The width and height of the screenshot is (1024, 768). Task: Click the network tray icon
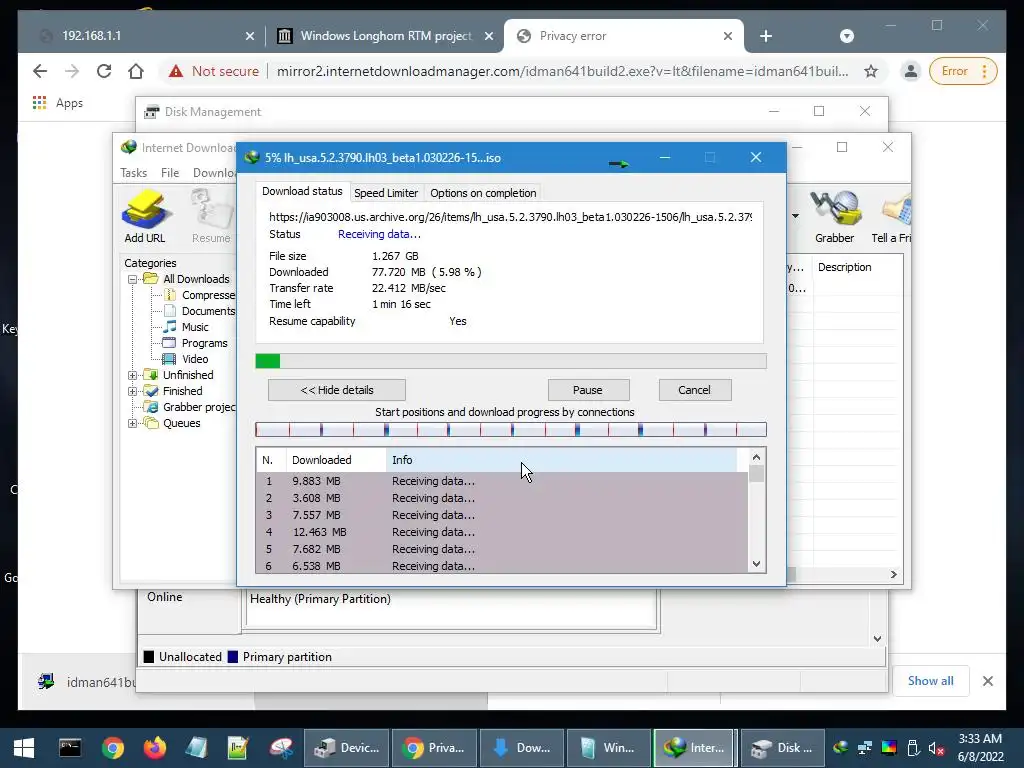tap(865, 748)
